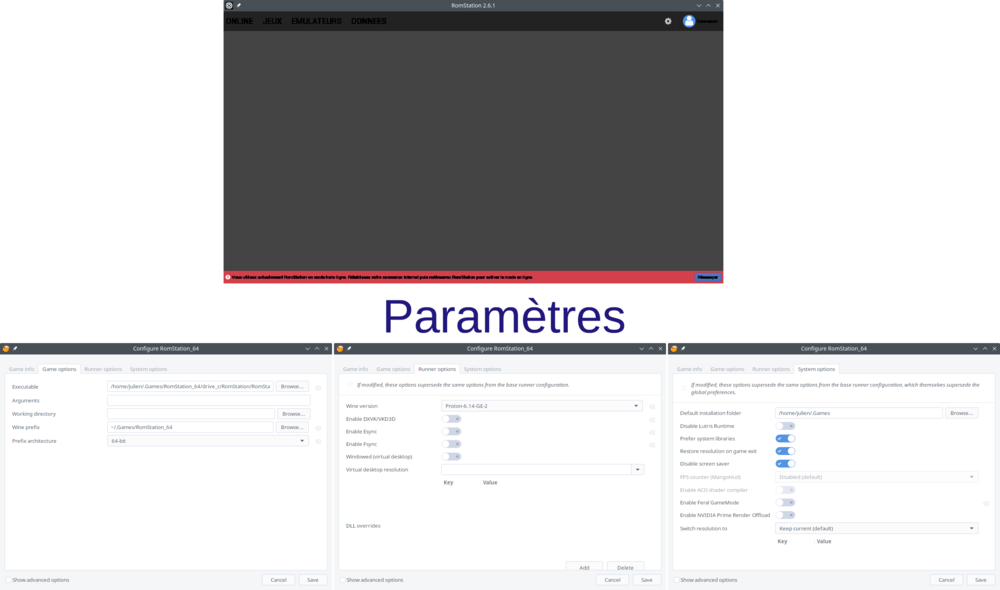Open the JEUX menu in RomStation

(x=272, y=21)
